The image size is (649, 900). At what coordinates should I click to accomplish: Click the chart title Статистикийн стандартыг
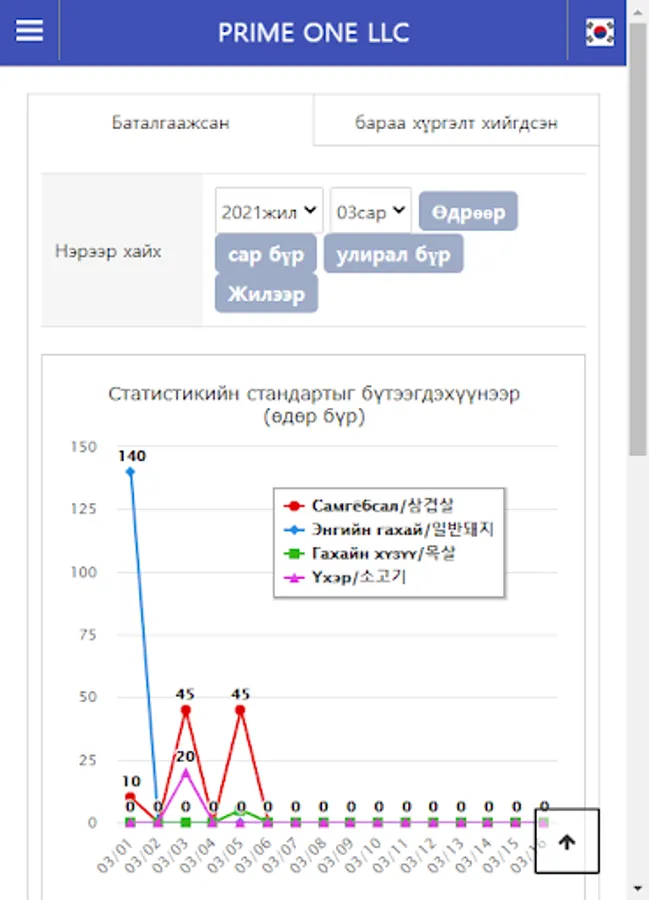click(x=314, y=405)
